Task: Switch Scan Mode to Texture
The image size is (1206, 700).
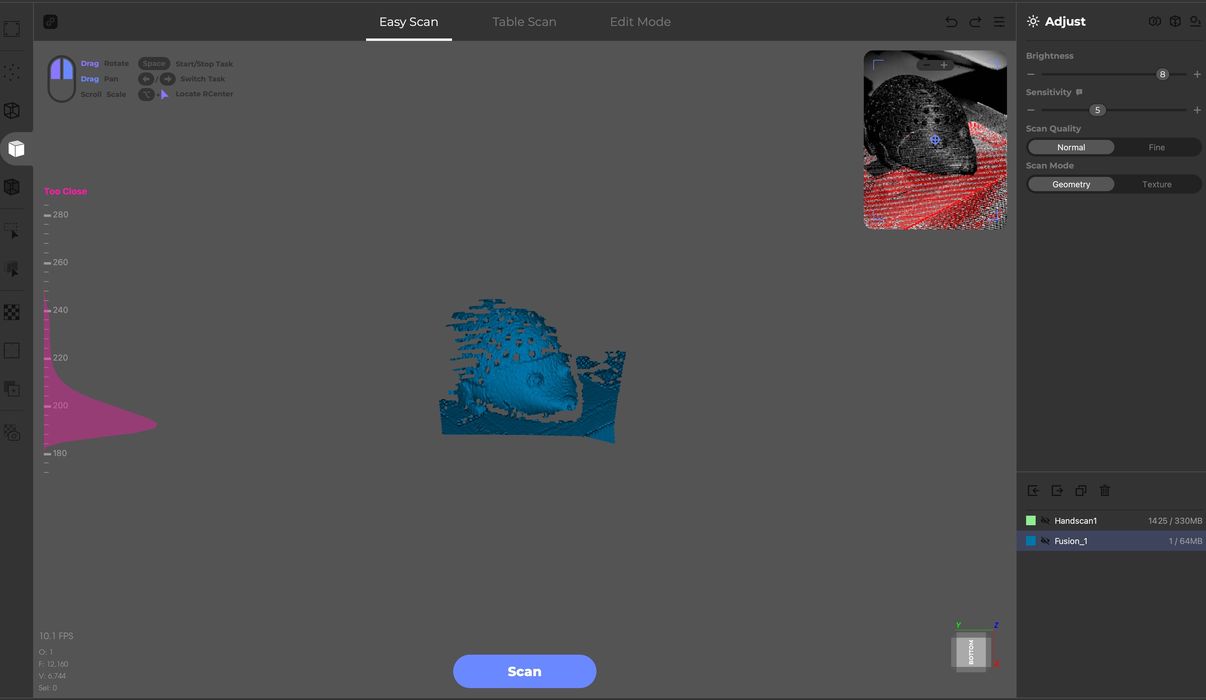Action: click(1156, 184)
